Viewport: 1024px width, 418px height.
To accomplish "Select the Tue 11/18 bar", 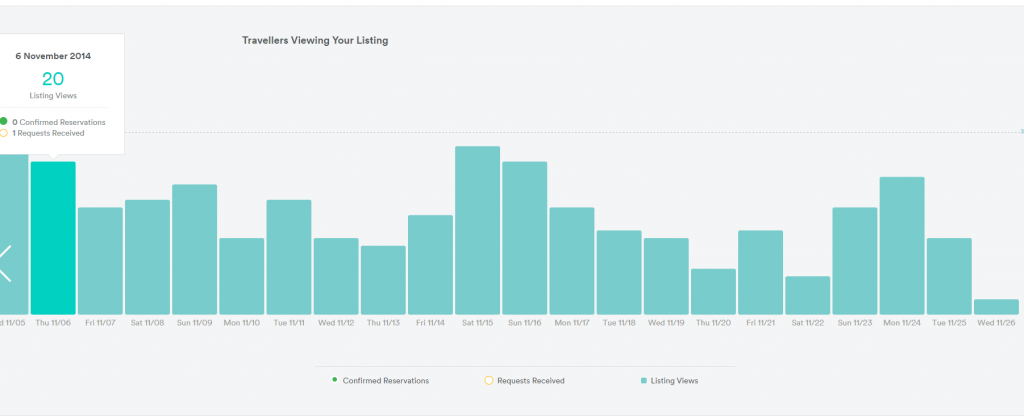I will click(619, 272).
